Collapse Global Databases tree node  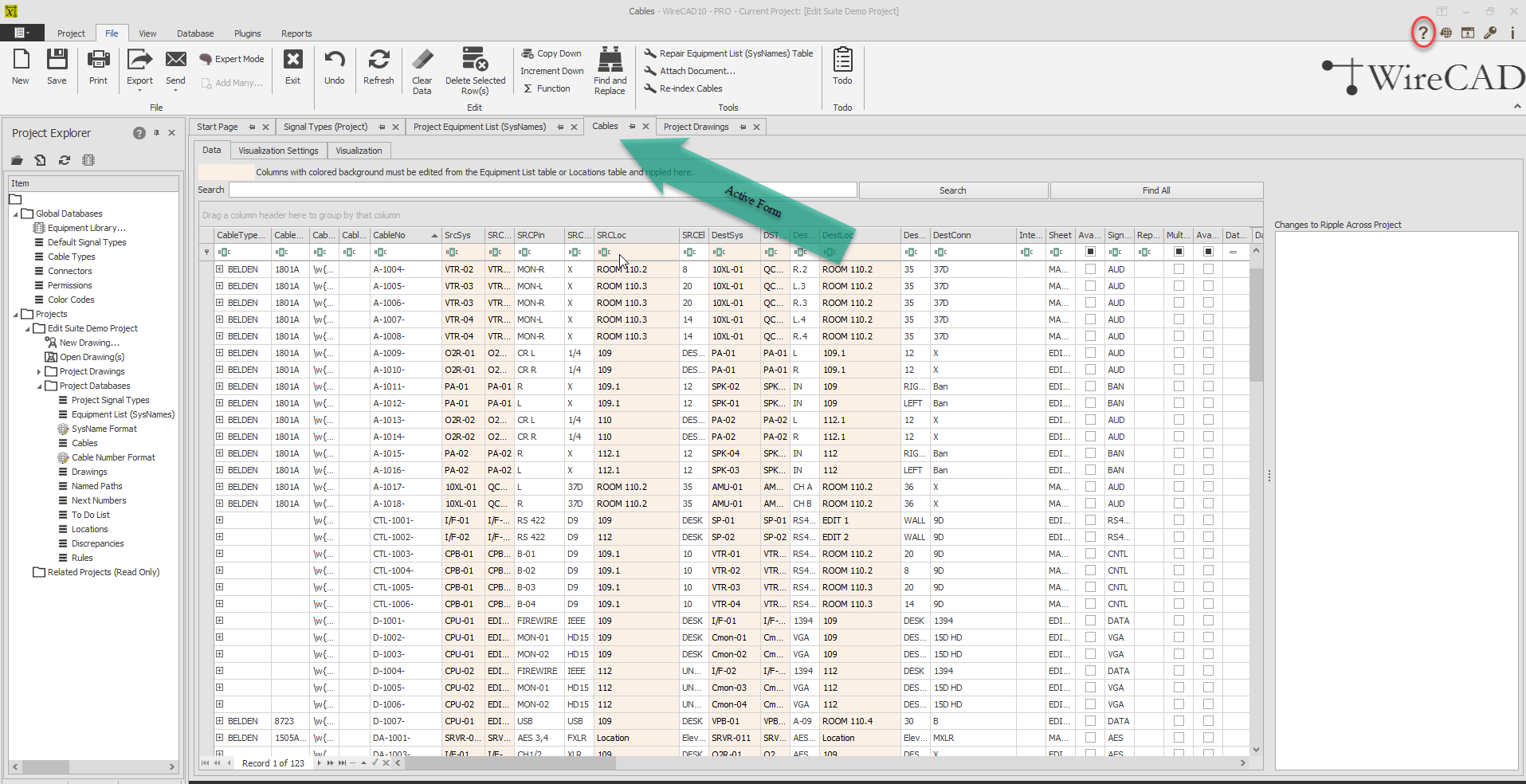coord(15,214)
